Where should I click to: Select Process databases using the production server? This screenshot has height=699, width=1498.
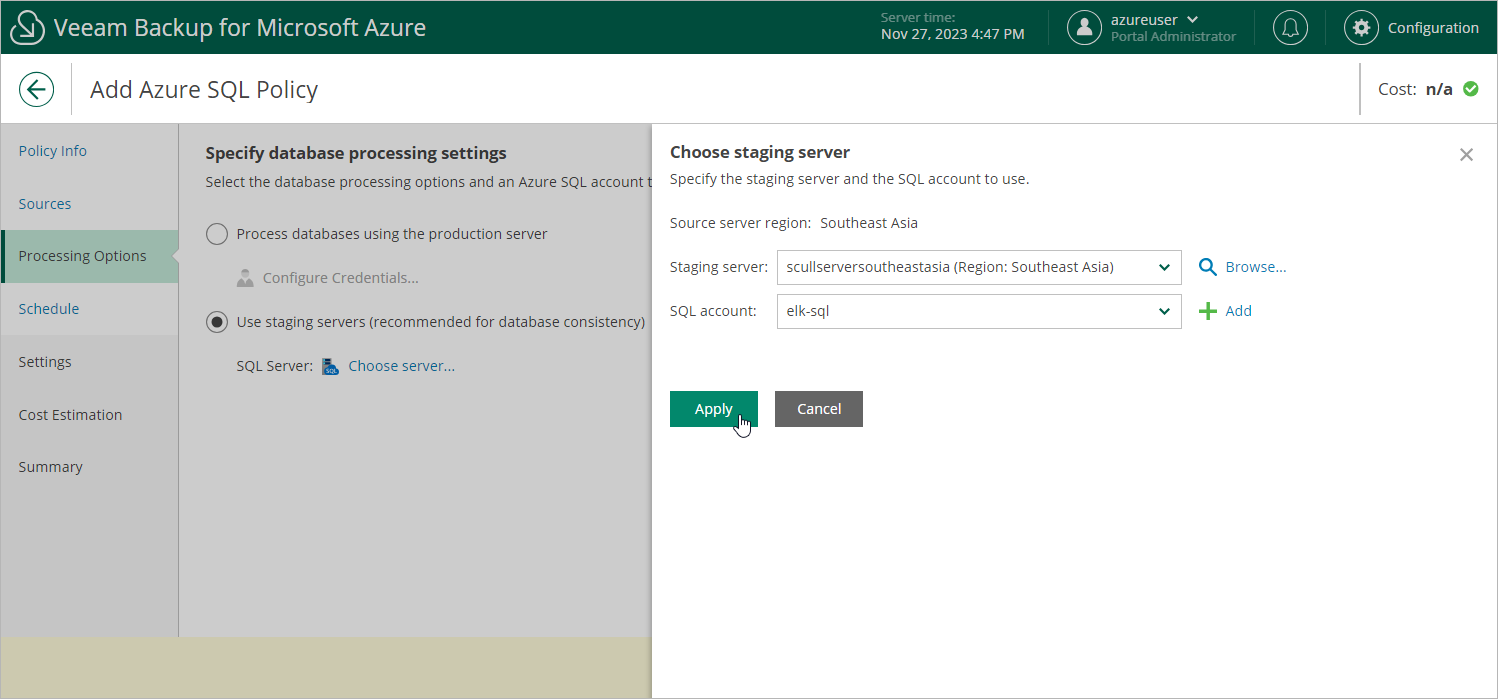pos(216,234)
